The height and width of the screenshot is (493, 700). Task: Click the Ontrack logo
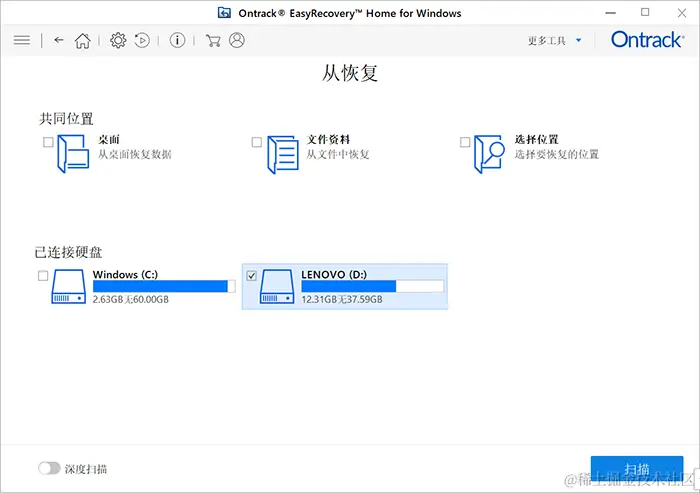[x=647, y=40]
